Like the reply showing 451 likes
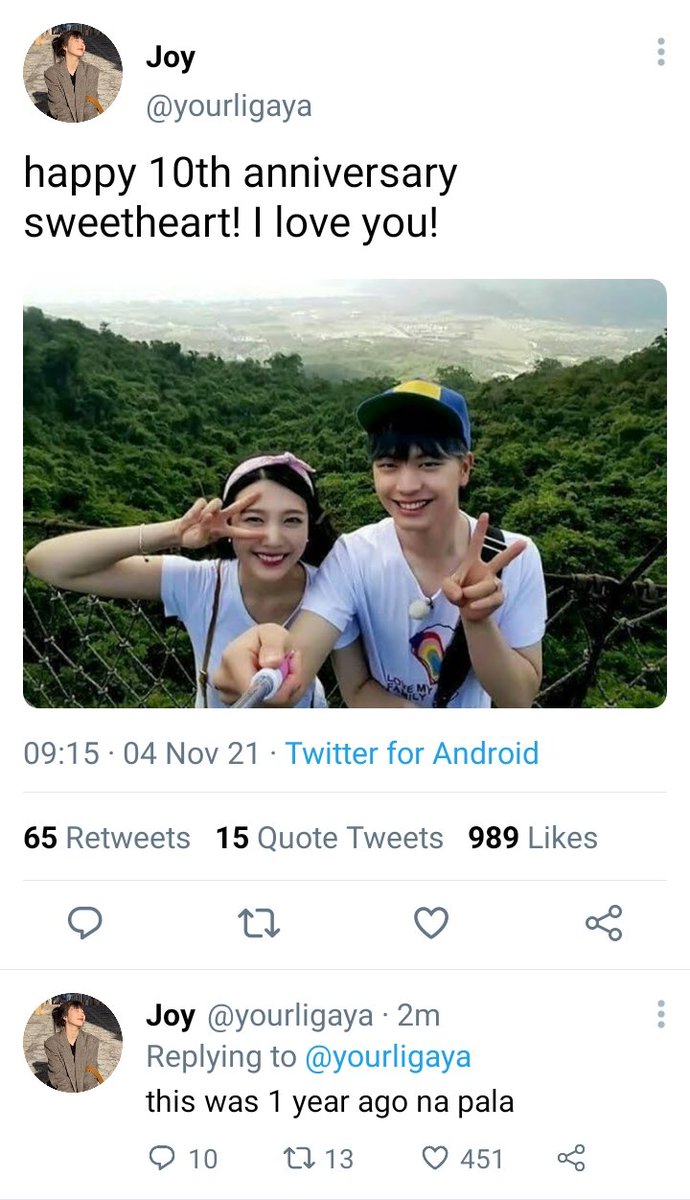 click(x=462, y=1159)
